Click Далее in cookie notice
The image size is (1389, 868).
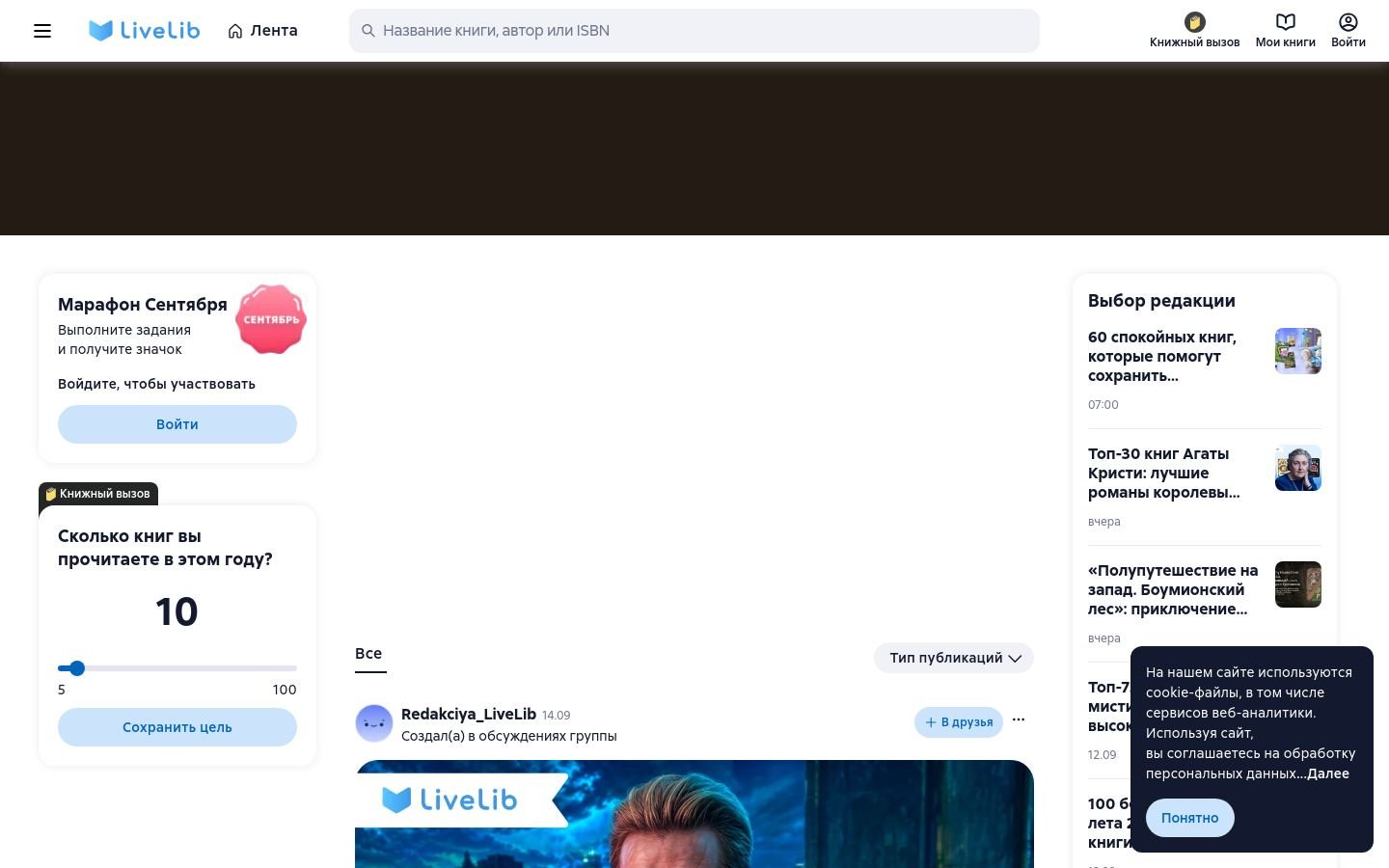tap(1328, 773)
